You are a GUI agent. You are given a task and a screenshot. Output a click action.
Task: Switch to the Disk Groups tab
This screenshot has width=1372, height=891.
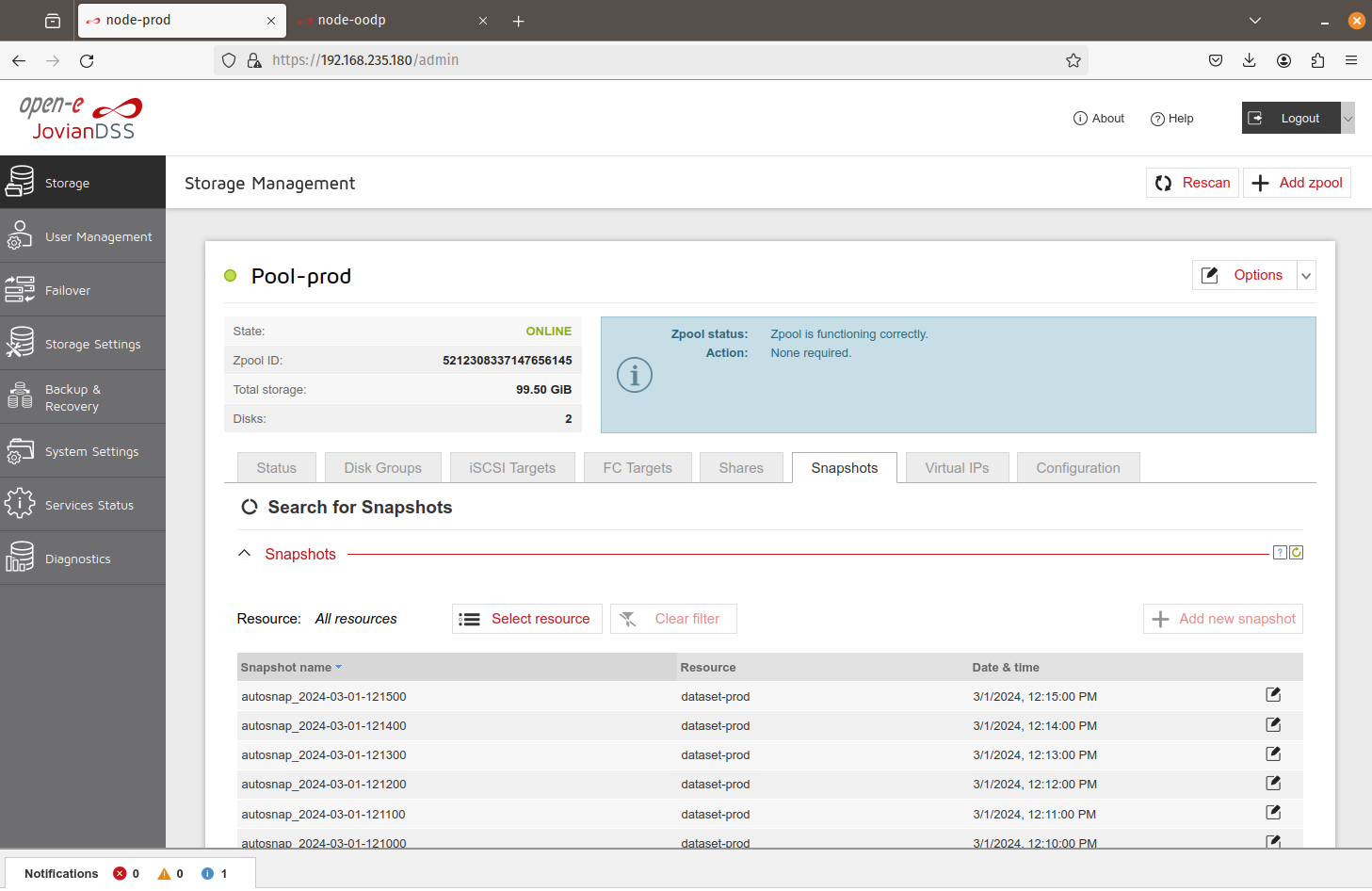[383, 468]
